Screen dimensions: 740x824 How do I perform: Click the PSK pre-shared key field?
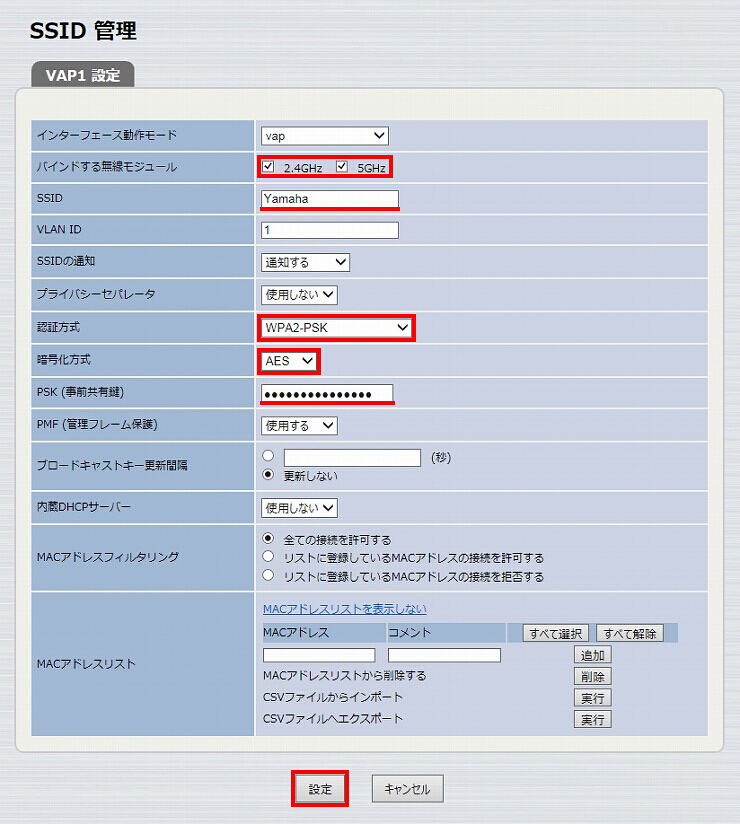click(327, 394)
